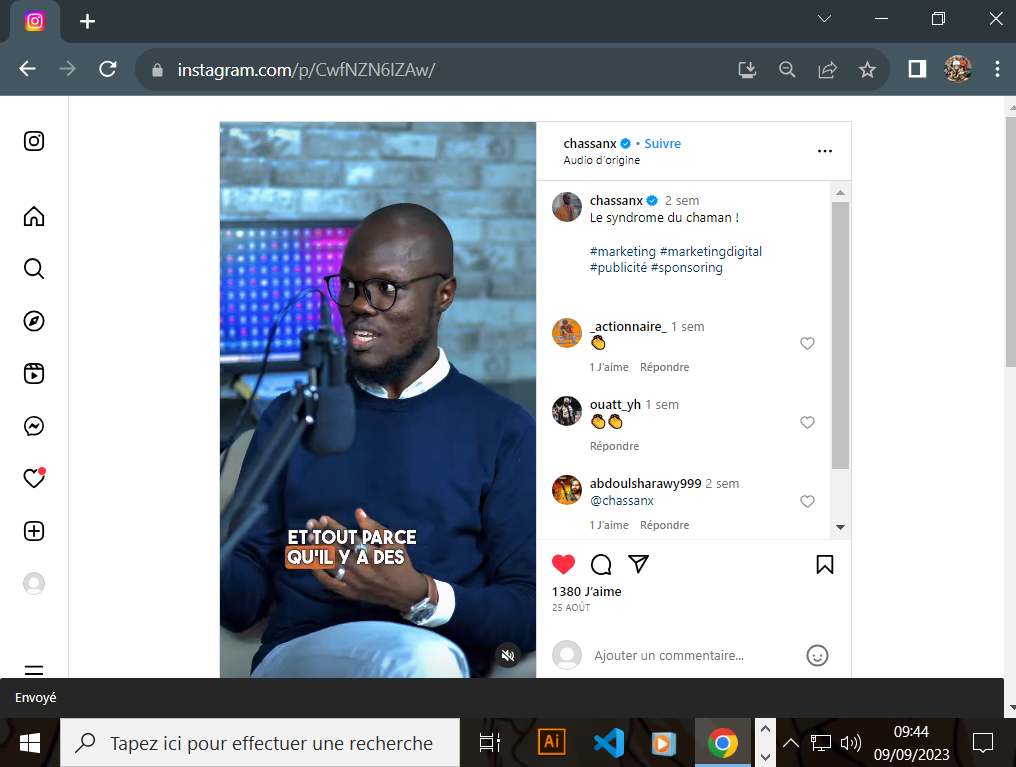Open emoji picker in comment box

coord(817,656)
